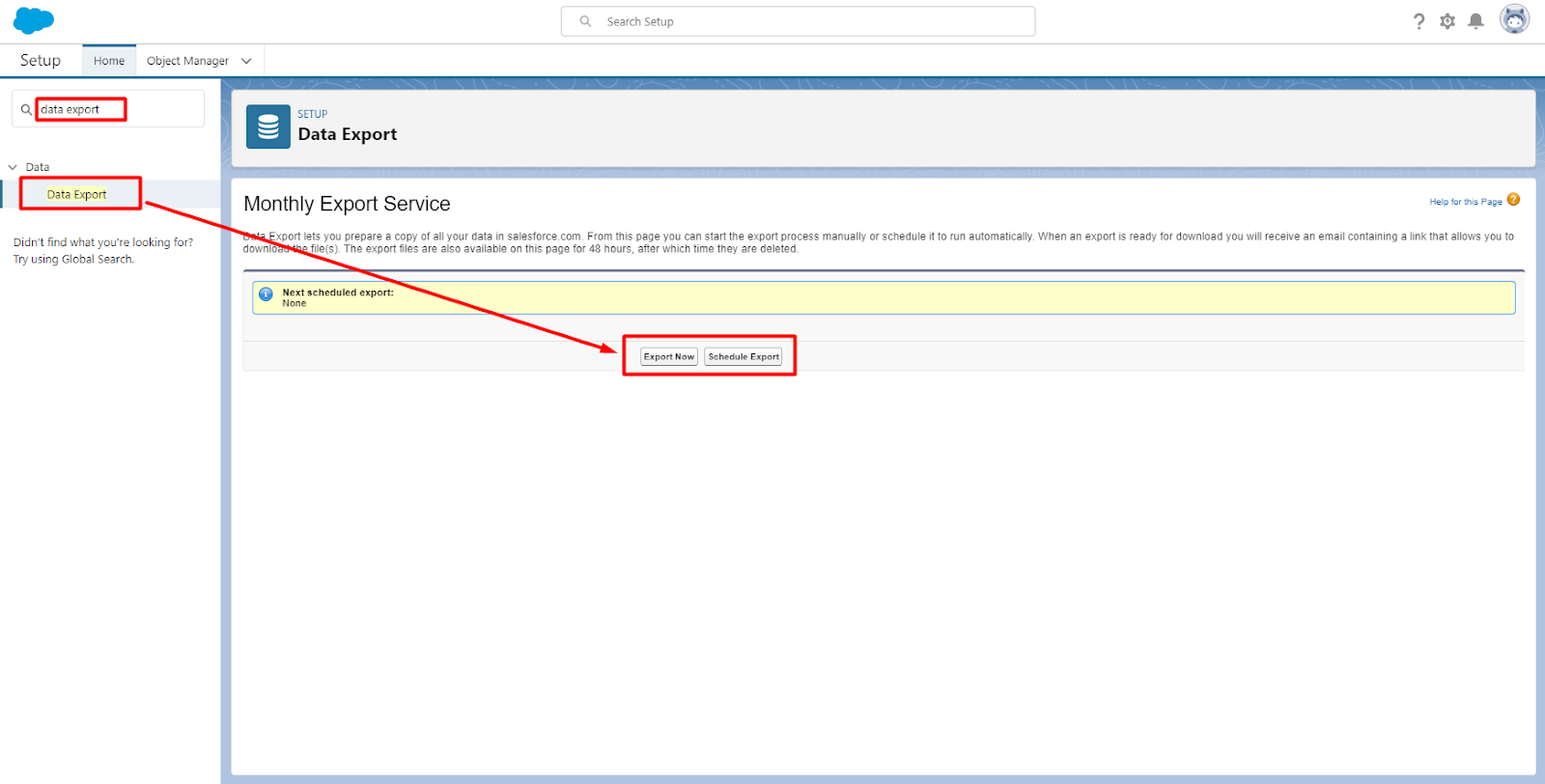The image size is (1545, 784).
Task: Click the Schedule Export button
Action: click(x=744, y=357)
